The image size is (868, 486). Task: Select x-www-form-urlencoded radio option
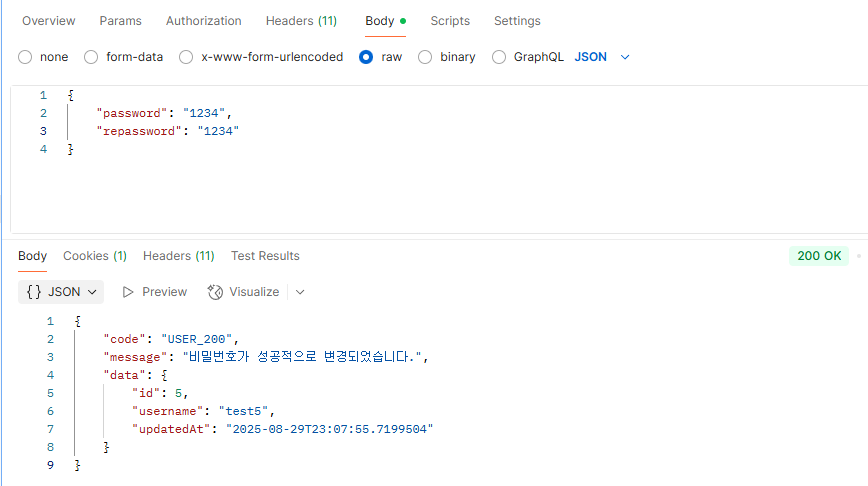pyautogui.click(x=186, y=57)
